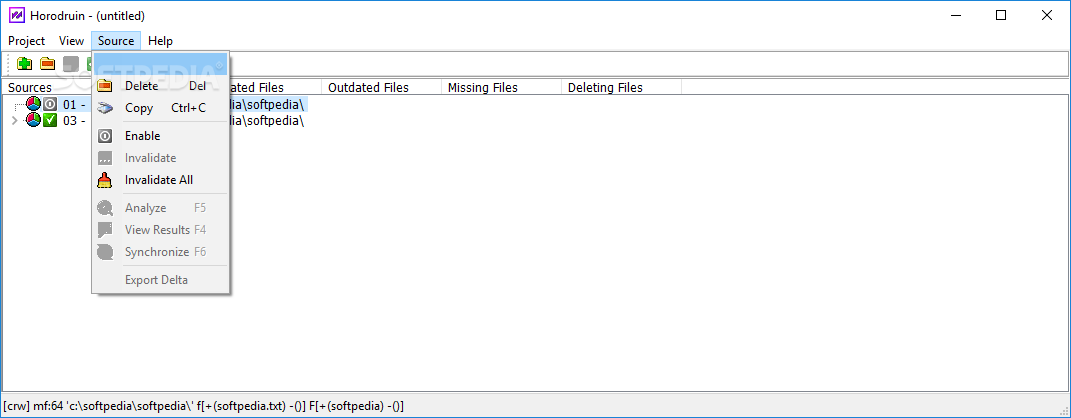
Task: Click the power icon beside Enable
Action: (x=105, y=136)
